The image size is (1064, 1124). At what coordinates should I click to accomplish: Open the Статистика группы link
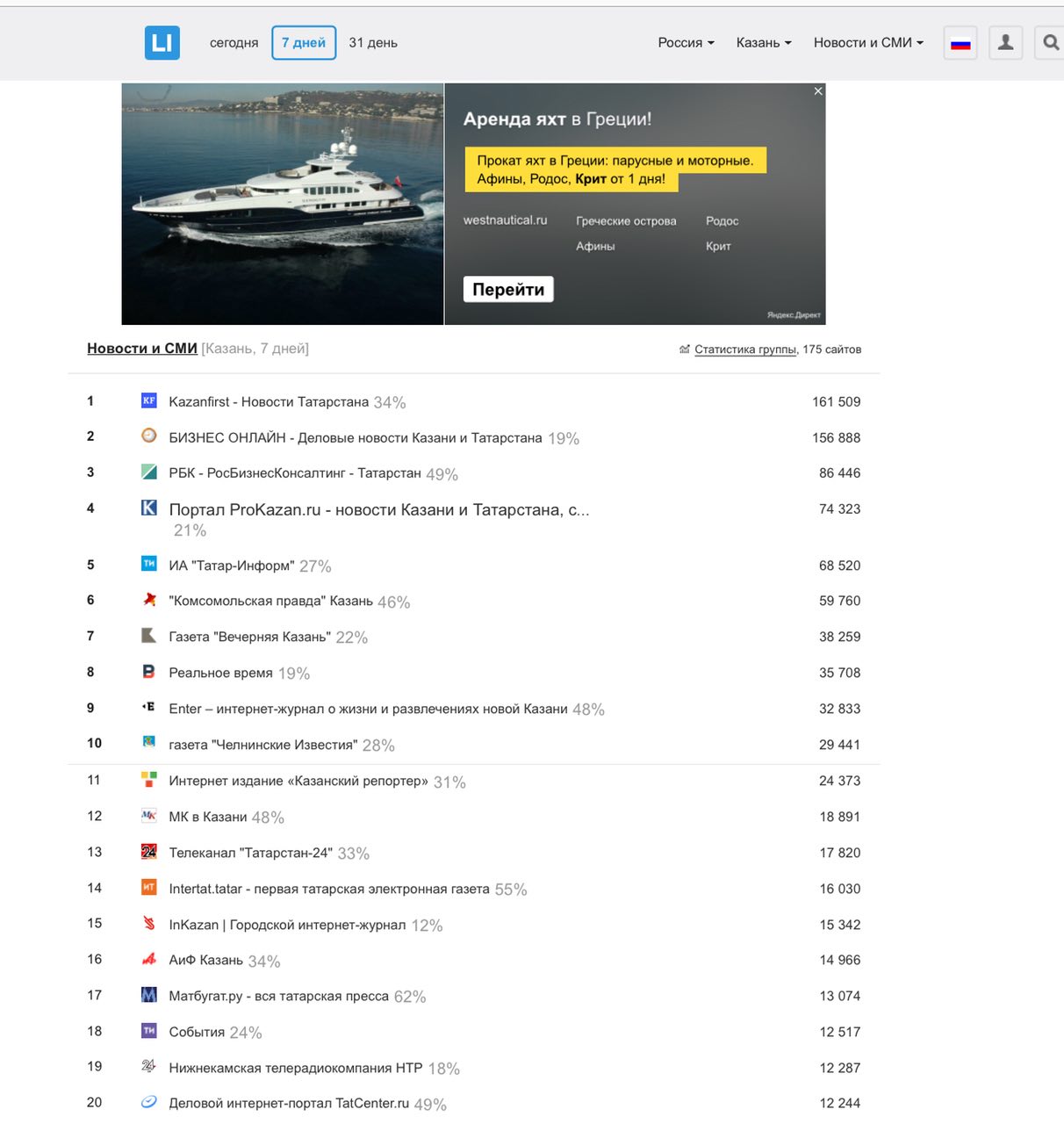pyautogui.click(x=745, y=349)
